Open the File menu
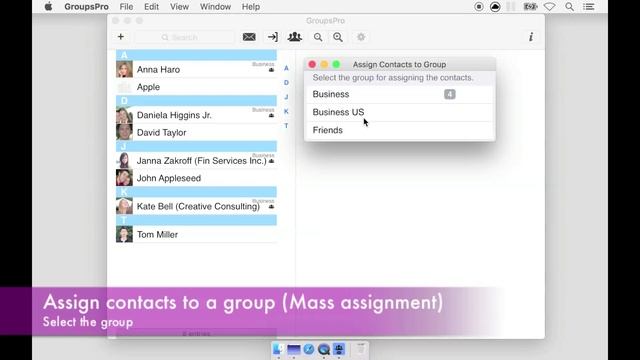 click(126, 7)
